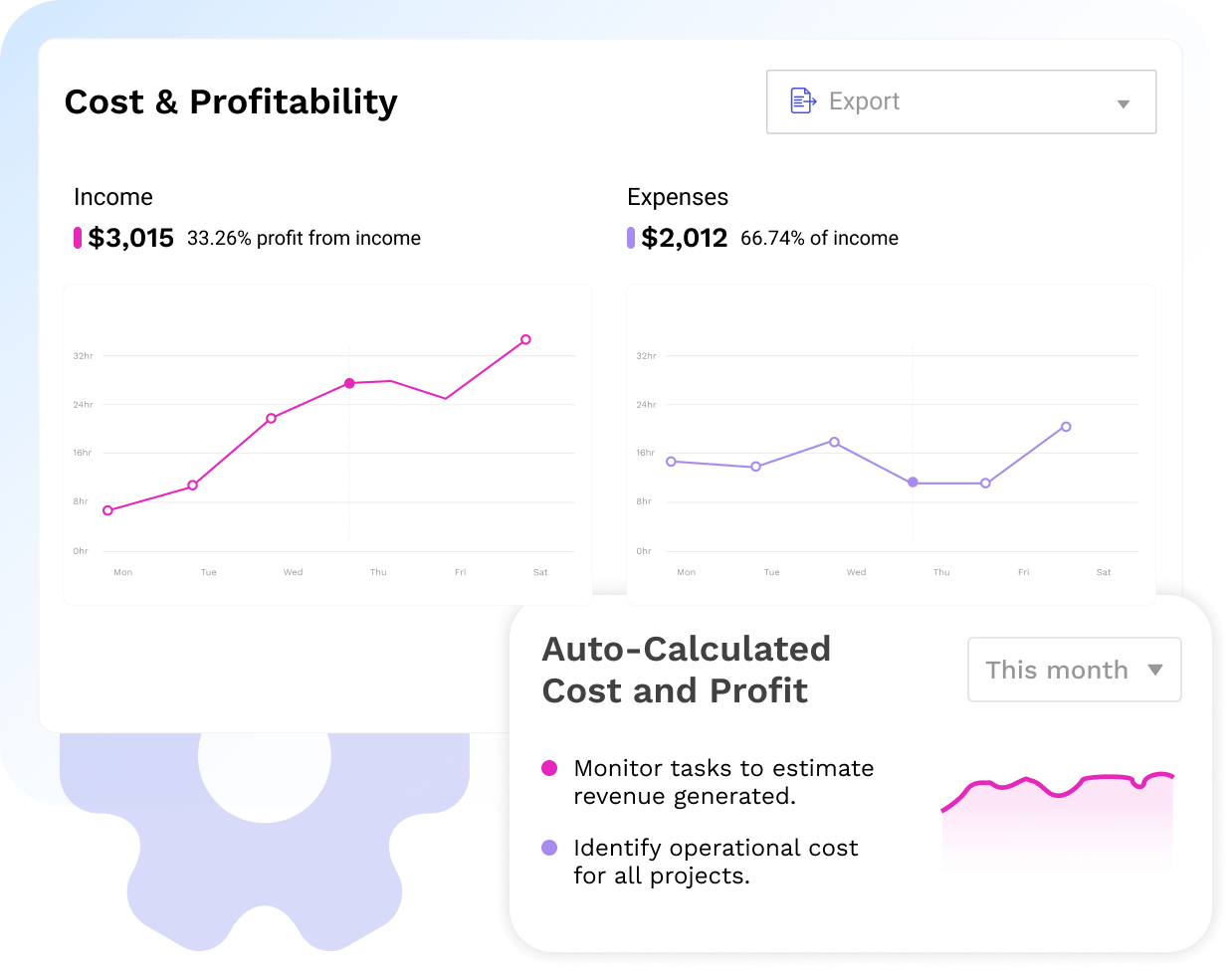Click the pink Income color indicator

click(x=78, y=238)
